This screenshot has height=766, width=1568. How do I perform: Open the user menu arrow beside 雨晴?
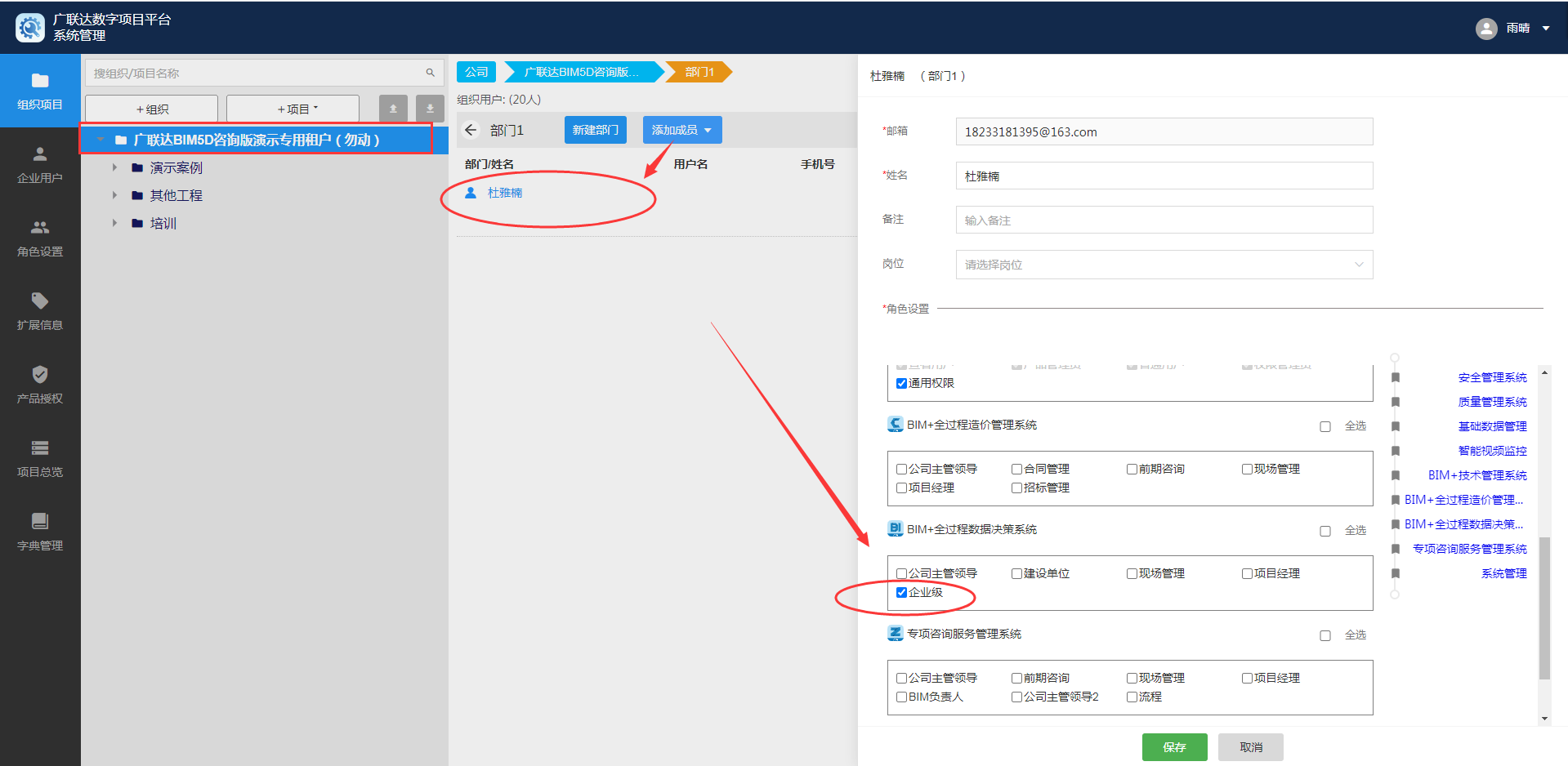coord(1546,29)
